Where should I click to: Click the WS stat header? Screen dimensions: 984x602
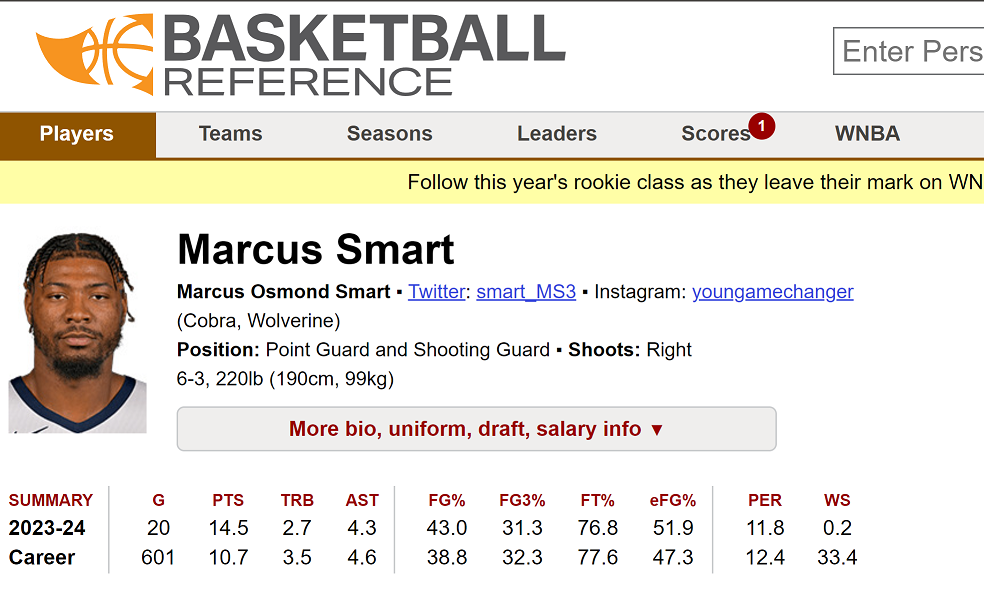(837, 500)
